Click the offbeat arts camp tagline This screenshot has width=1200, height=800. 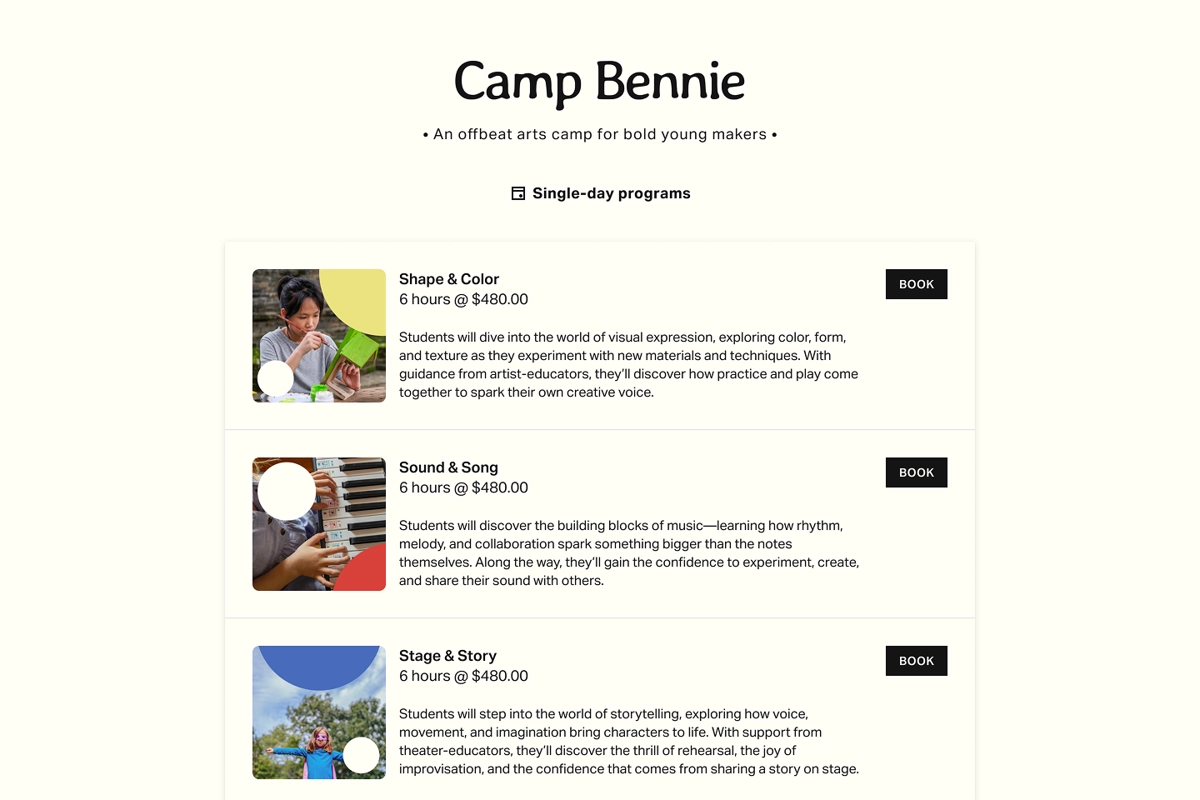600,134
